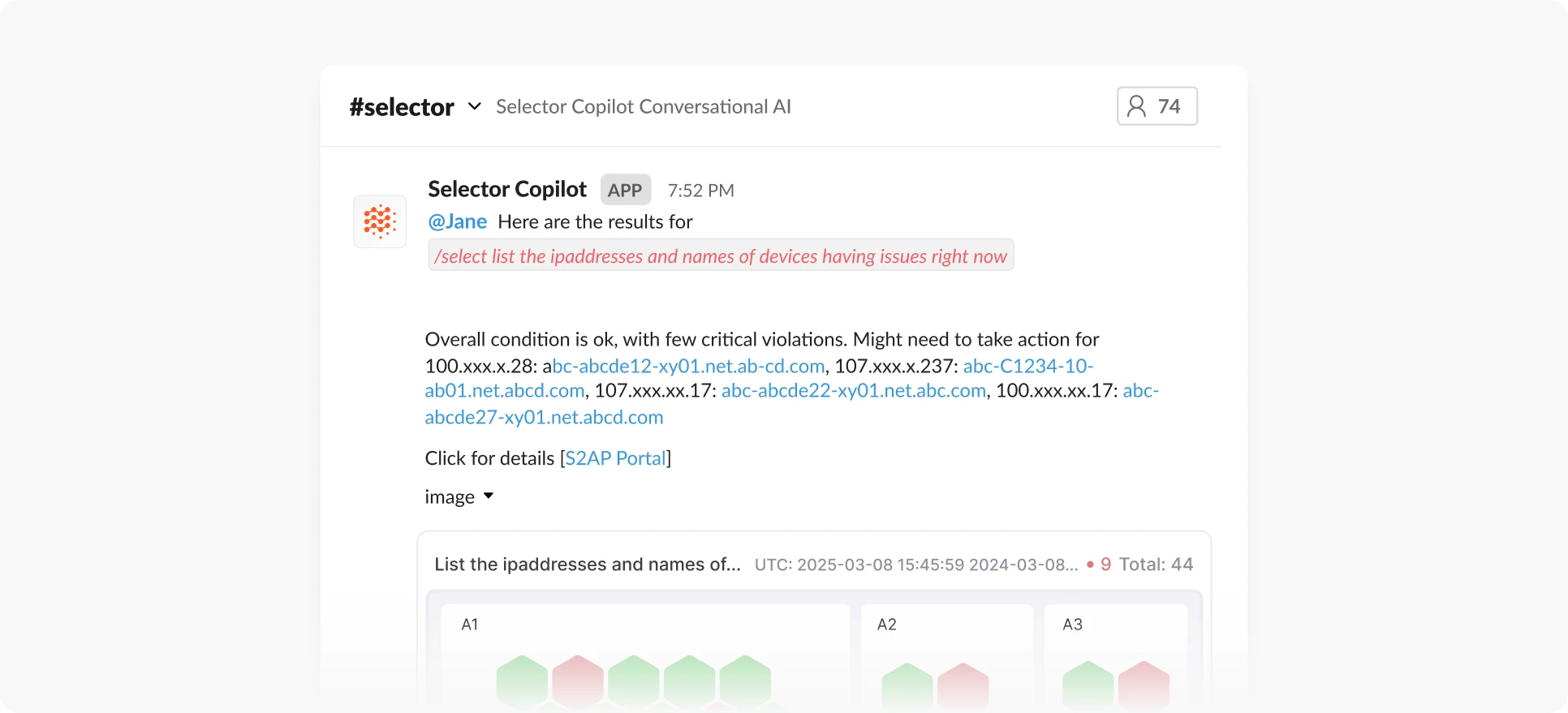
Task: Click the APP badge next to Selector Copilot
Action: (625, 190)
